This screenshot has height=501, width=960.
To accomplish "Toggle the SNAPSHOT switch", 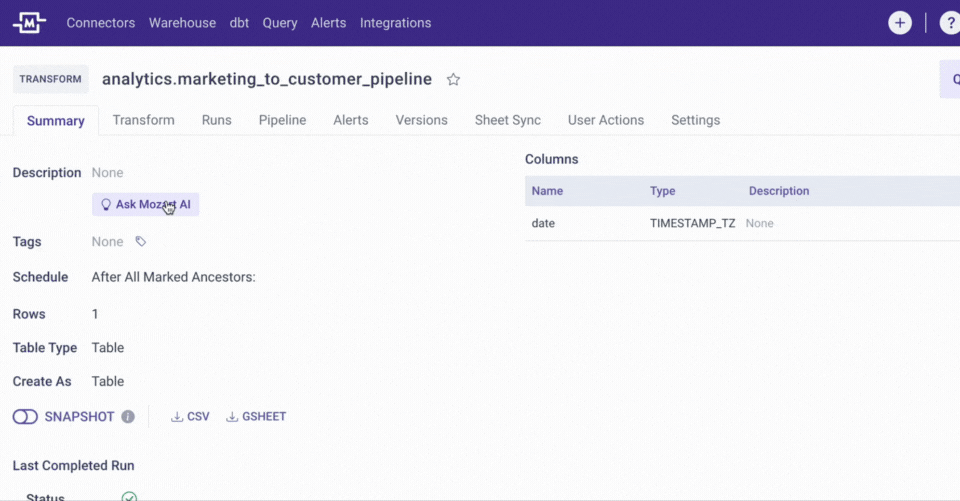I will coord(25,417).
